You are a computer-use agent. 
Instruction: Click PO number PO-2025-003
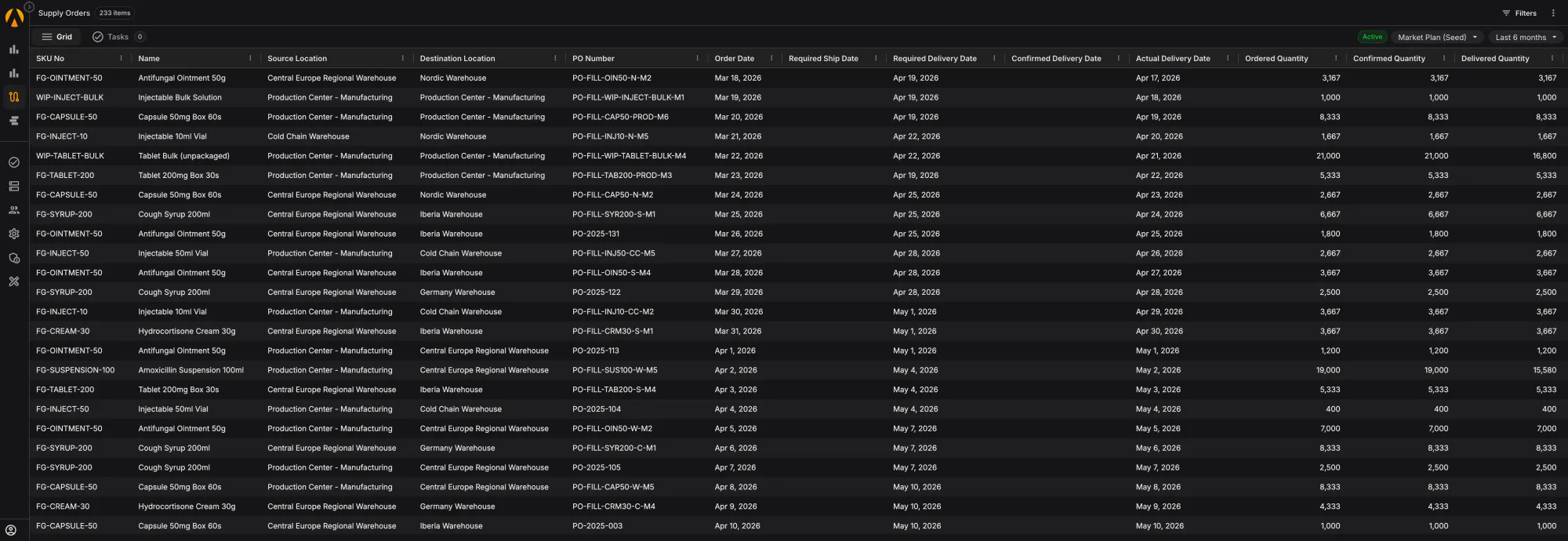click(597, 526)
